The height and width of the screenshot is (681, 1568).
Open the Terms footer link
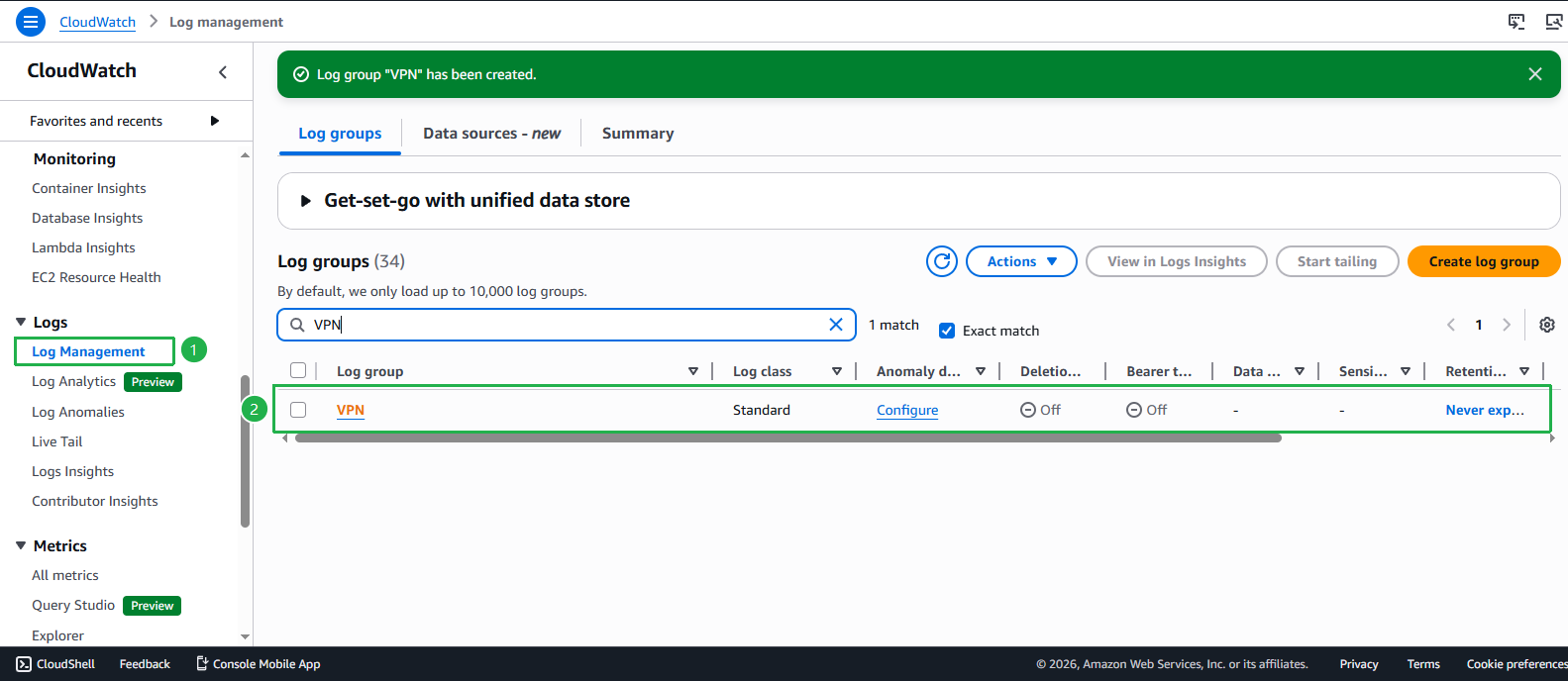click(x=1423, y=664)
